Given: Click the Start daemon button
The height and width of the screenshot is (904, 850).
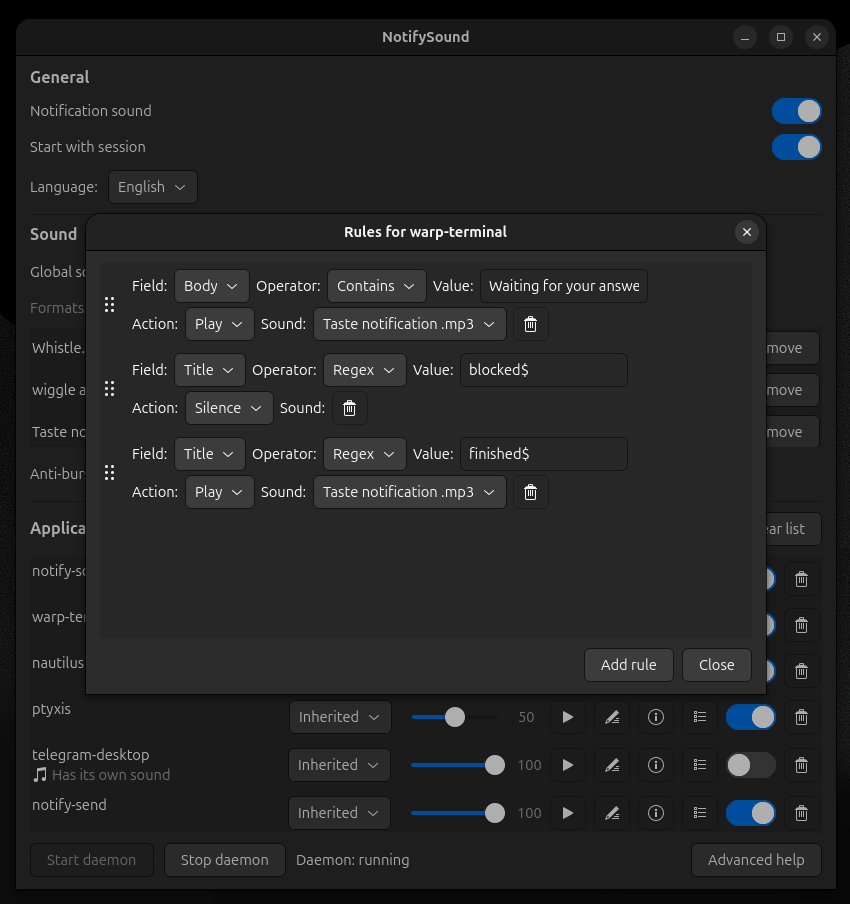Looking at the screenshot, I should tap(92, 860).
